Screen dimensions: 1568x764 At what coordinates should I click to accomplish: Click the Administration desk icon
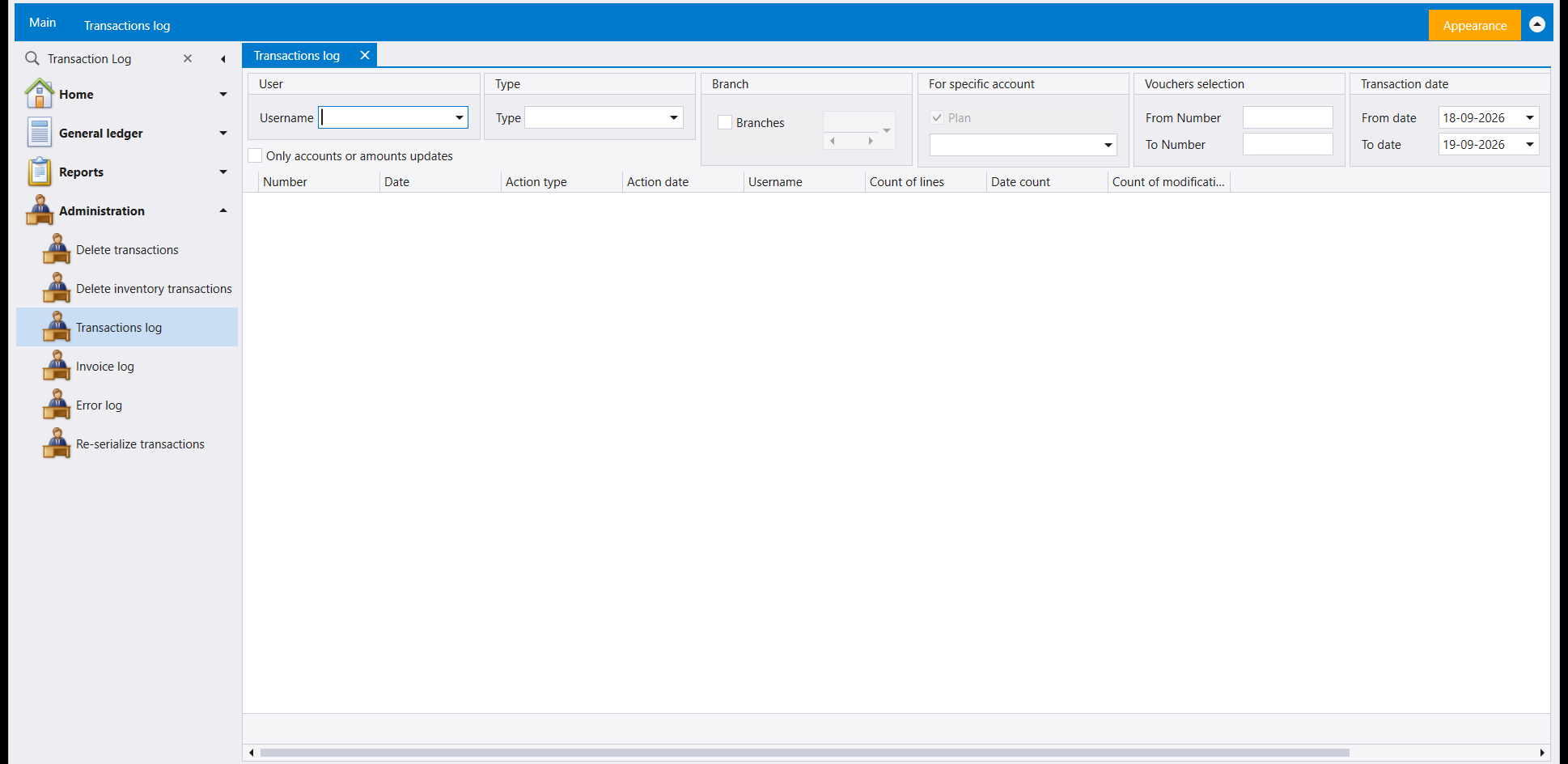(39, 210)
